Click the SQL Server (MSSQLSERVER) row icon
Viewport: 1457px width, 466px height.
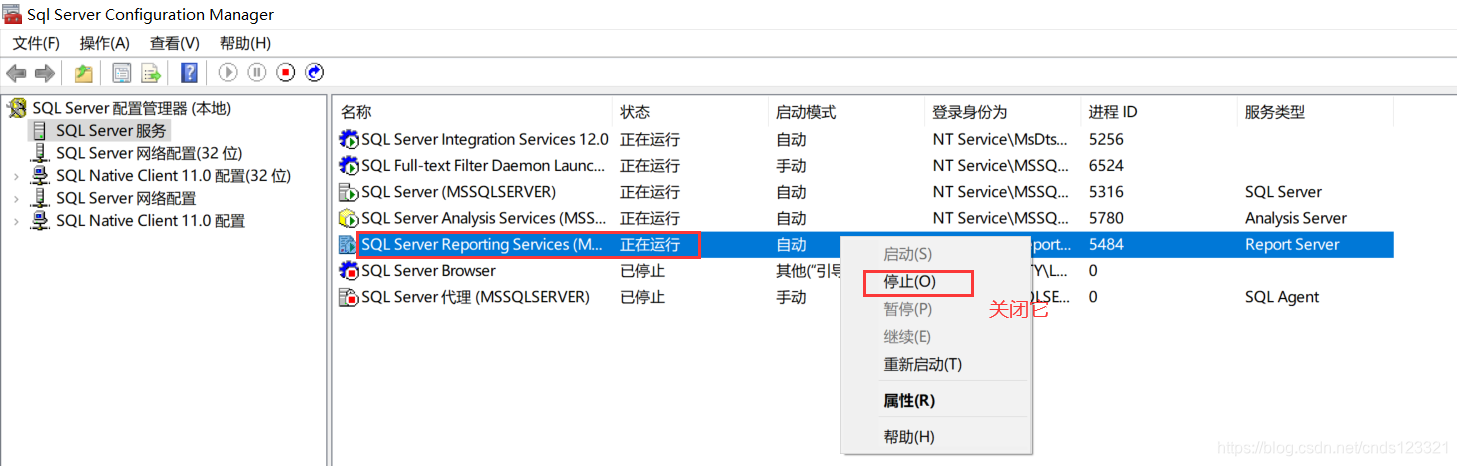349,192
